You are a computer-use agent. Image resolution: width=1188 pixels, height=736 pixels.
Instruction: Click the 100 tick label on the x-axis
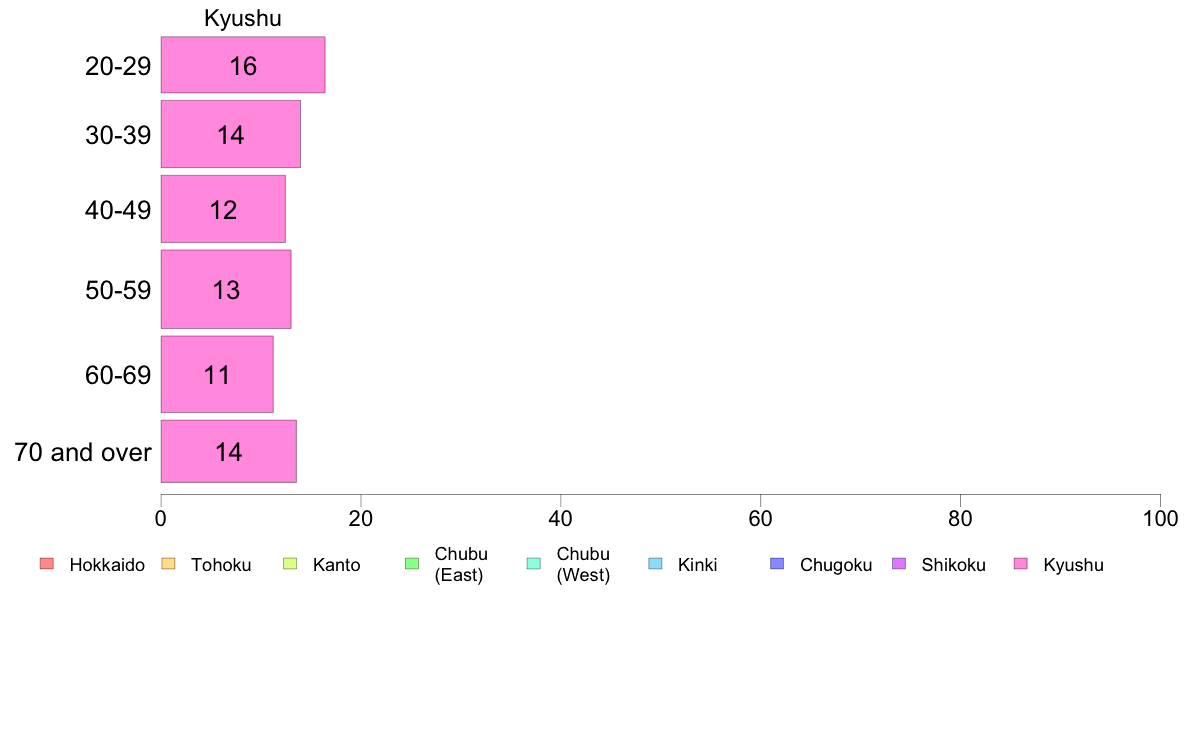tap(1160, 518)
